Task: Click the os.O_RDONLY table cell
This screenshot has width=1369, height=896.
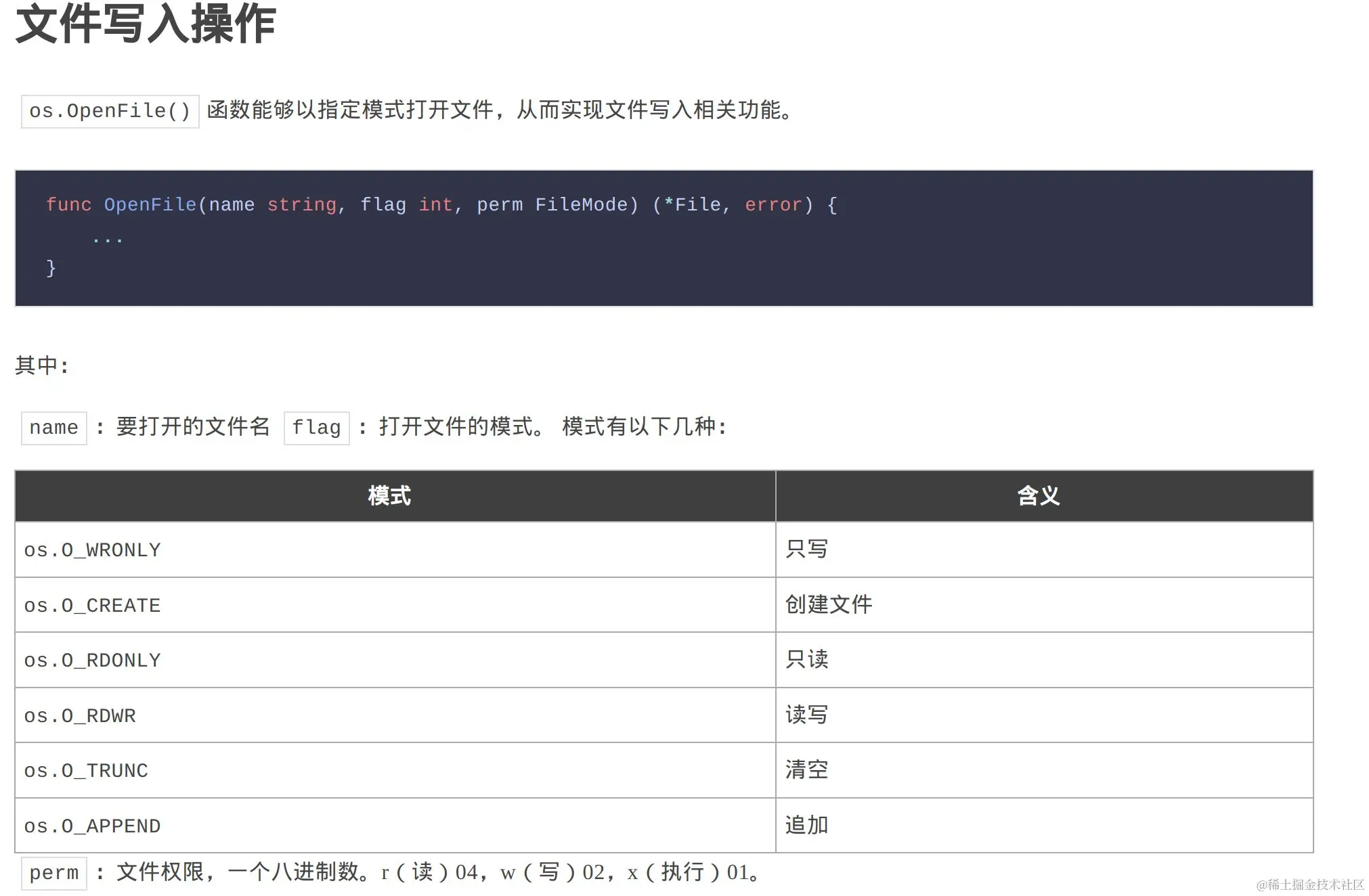Action: pyautogui.click(x=92, y=660)
